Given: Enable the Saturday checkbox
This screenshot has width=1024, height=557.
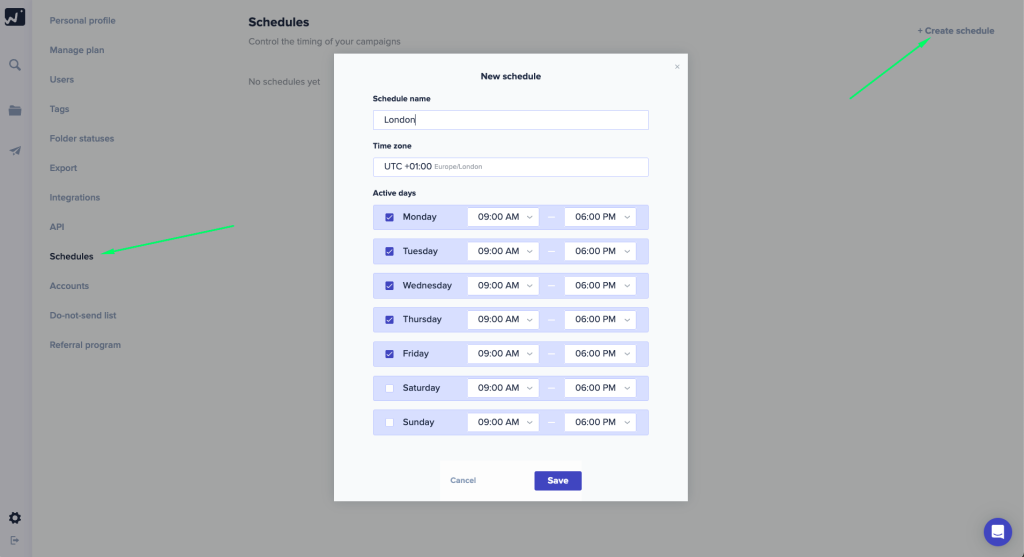Looking at the screenshot, I should [x=389, y=388].
